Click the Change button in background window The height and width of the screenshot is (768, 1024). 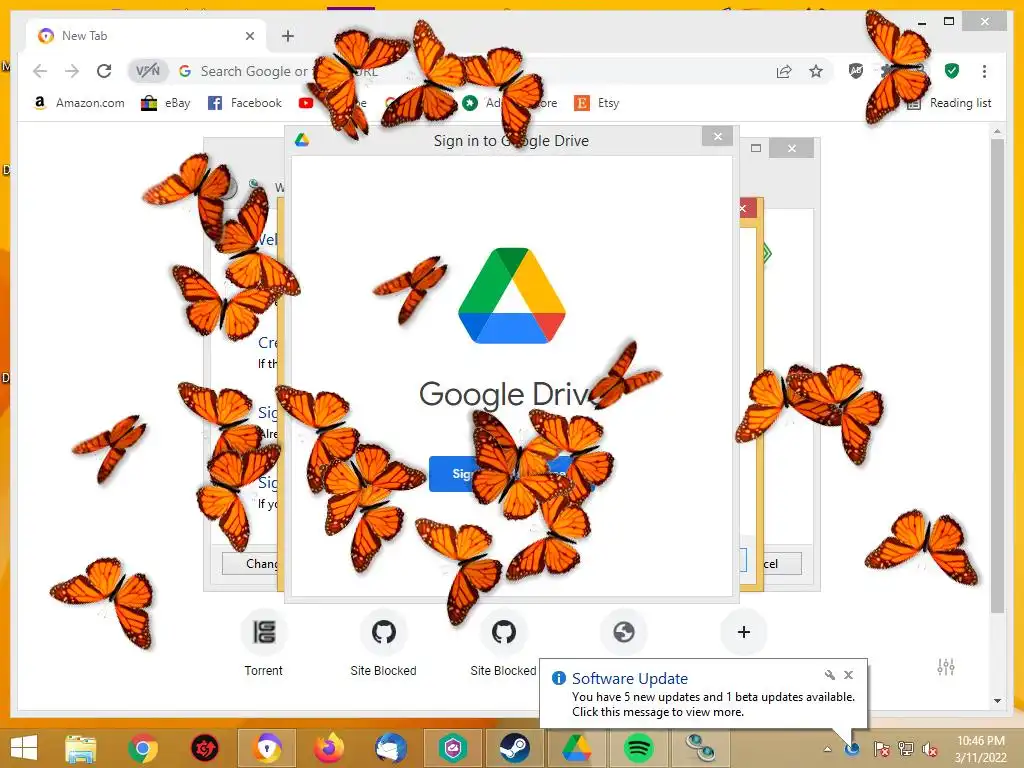(251, 564)
